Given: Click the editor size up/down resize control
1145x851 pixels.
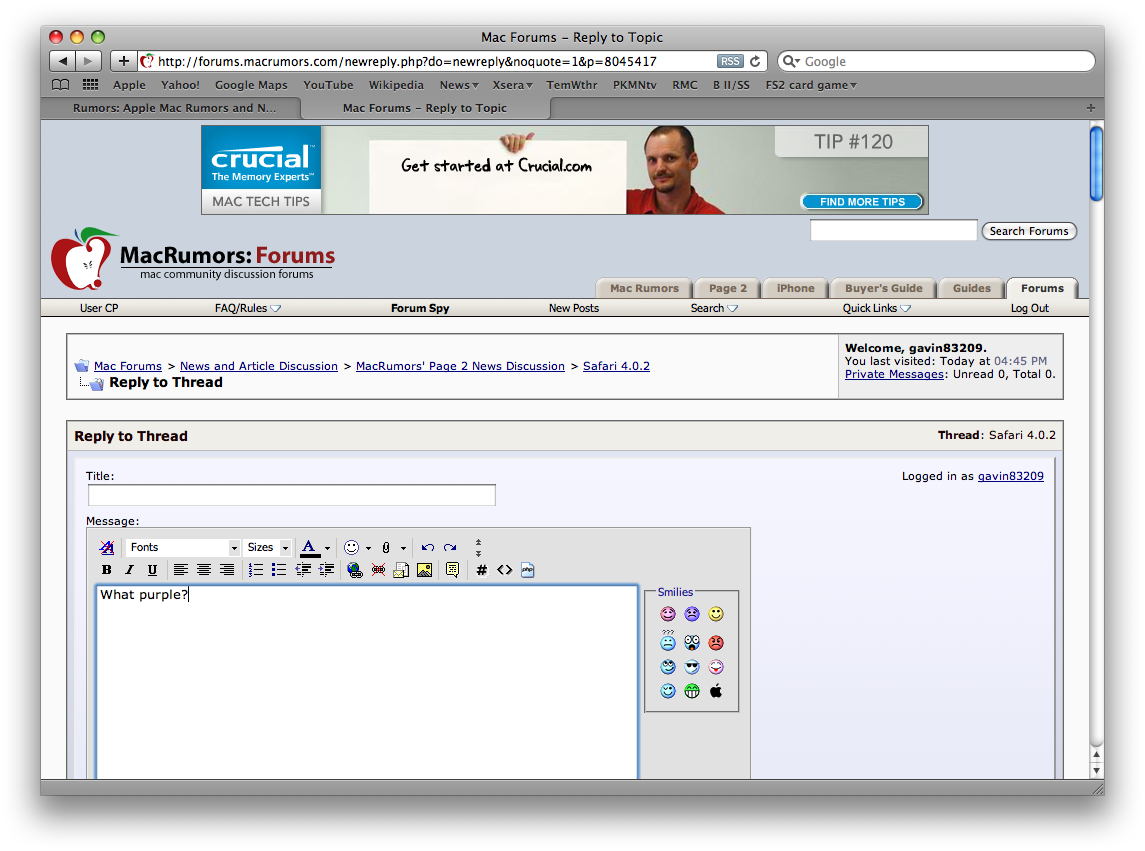Looking at the screenshot, I should coord(478,548).
